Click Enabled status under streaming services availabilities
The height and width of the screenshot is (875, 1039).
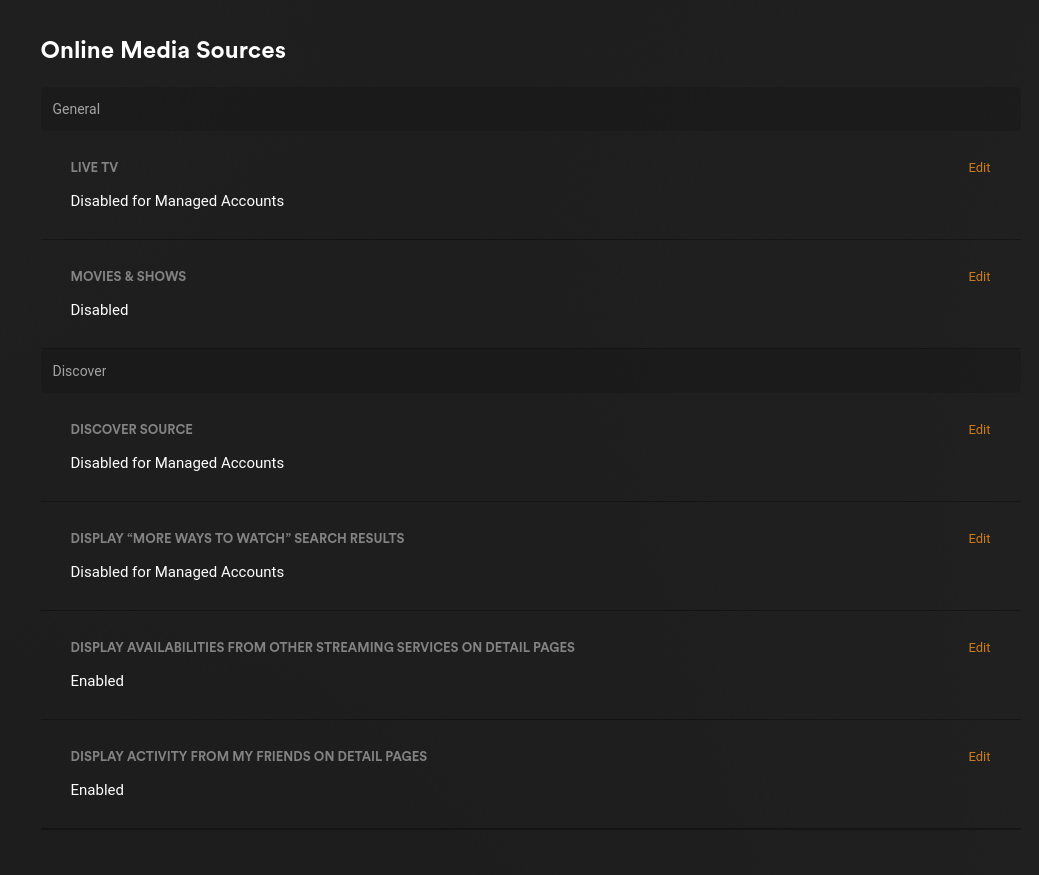click(97, 681)
